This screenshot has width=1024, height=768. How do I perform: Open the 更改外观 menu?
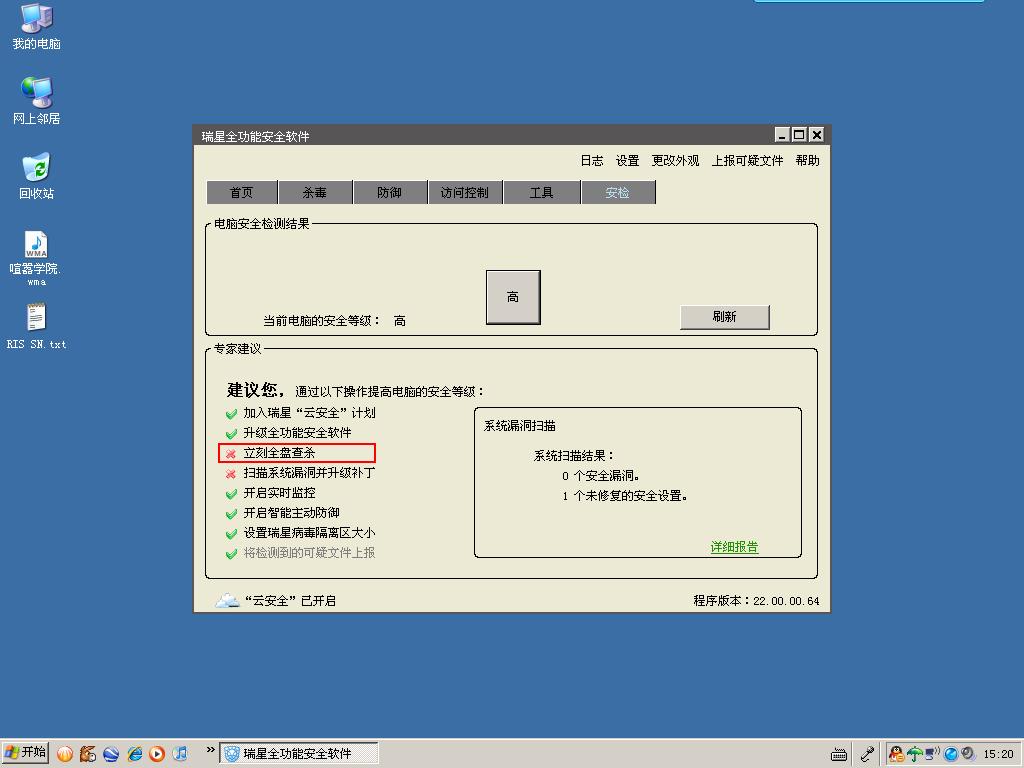[675, 161]
